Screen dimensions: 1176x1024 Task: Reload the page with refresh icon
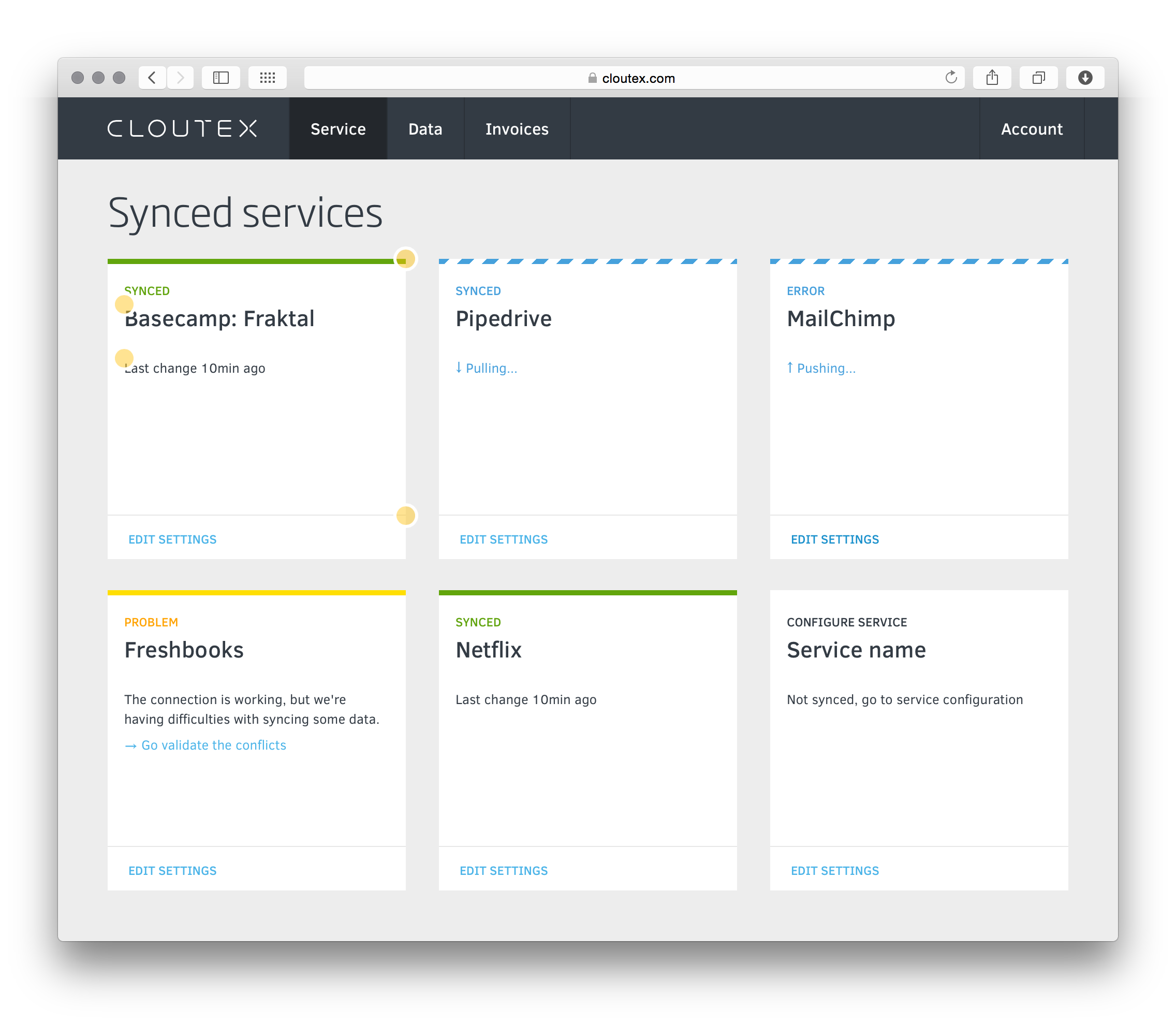point(951,78)
